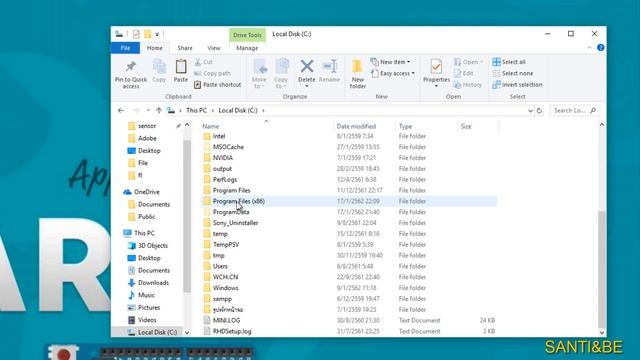640x360 pixels.
Task: Open Customize Quick Access Toolbar dropdown
Action: point(157,34)
